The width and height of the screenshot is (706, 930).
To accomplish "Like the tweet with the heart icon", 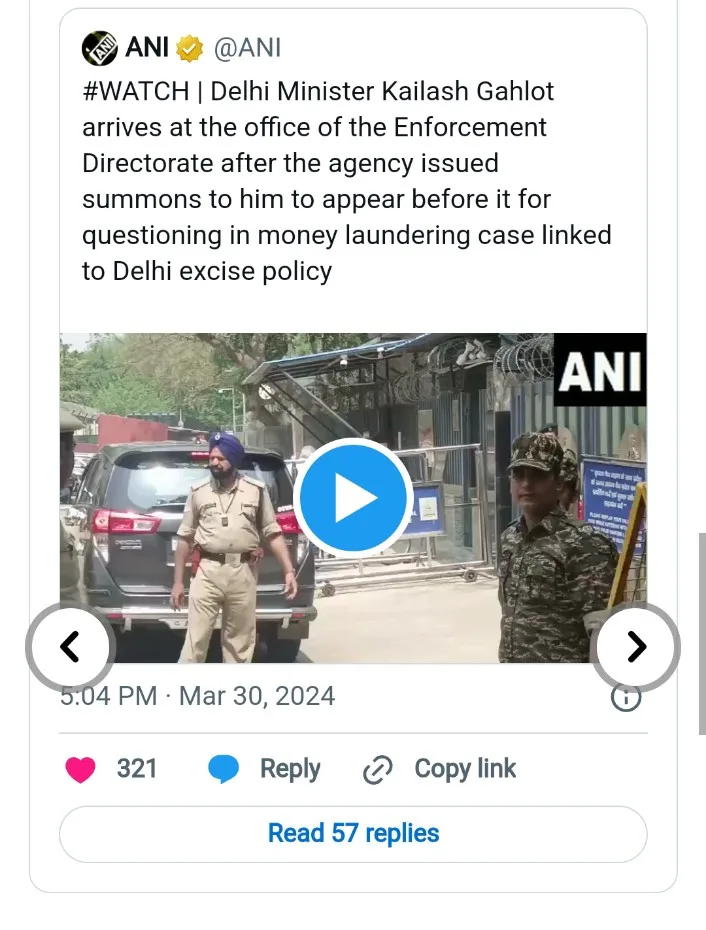I will (x=80, y=769).
